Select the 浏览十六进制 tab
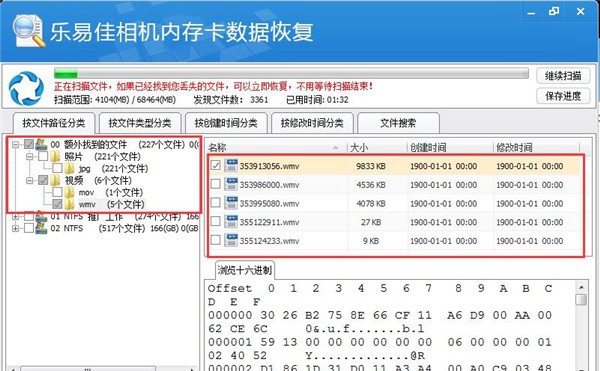 245,270
